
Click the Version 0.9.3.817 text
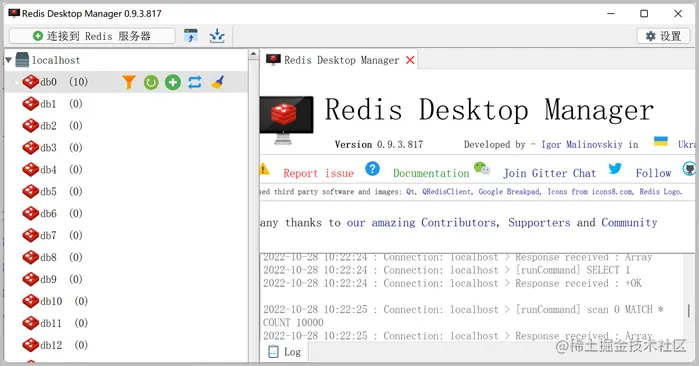pos(378,144)
